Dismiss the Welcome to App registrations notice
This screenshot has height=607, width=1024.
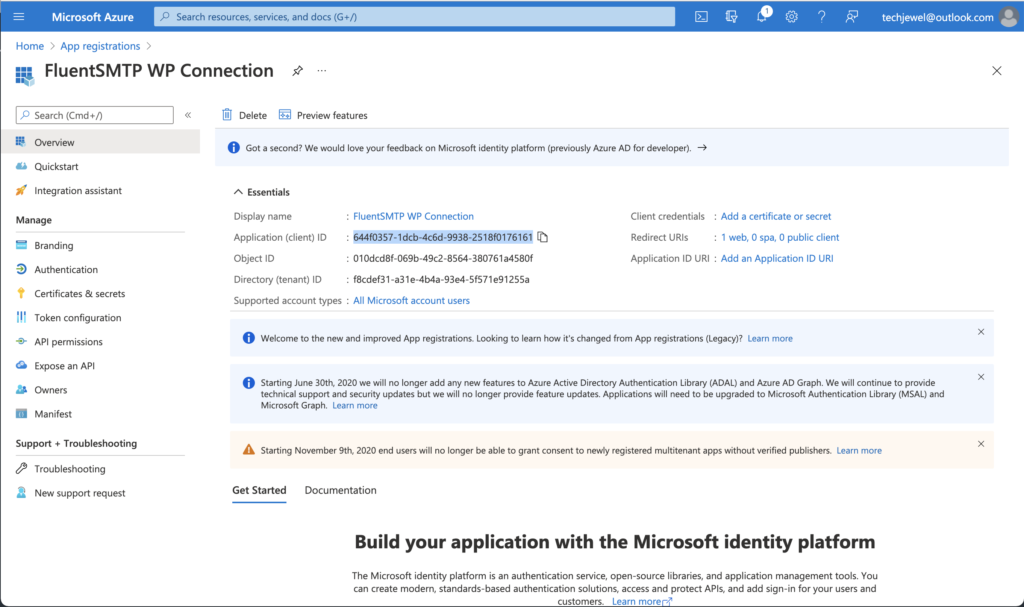(x=981, y=332)
